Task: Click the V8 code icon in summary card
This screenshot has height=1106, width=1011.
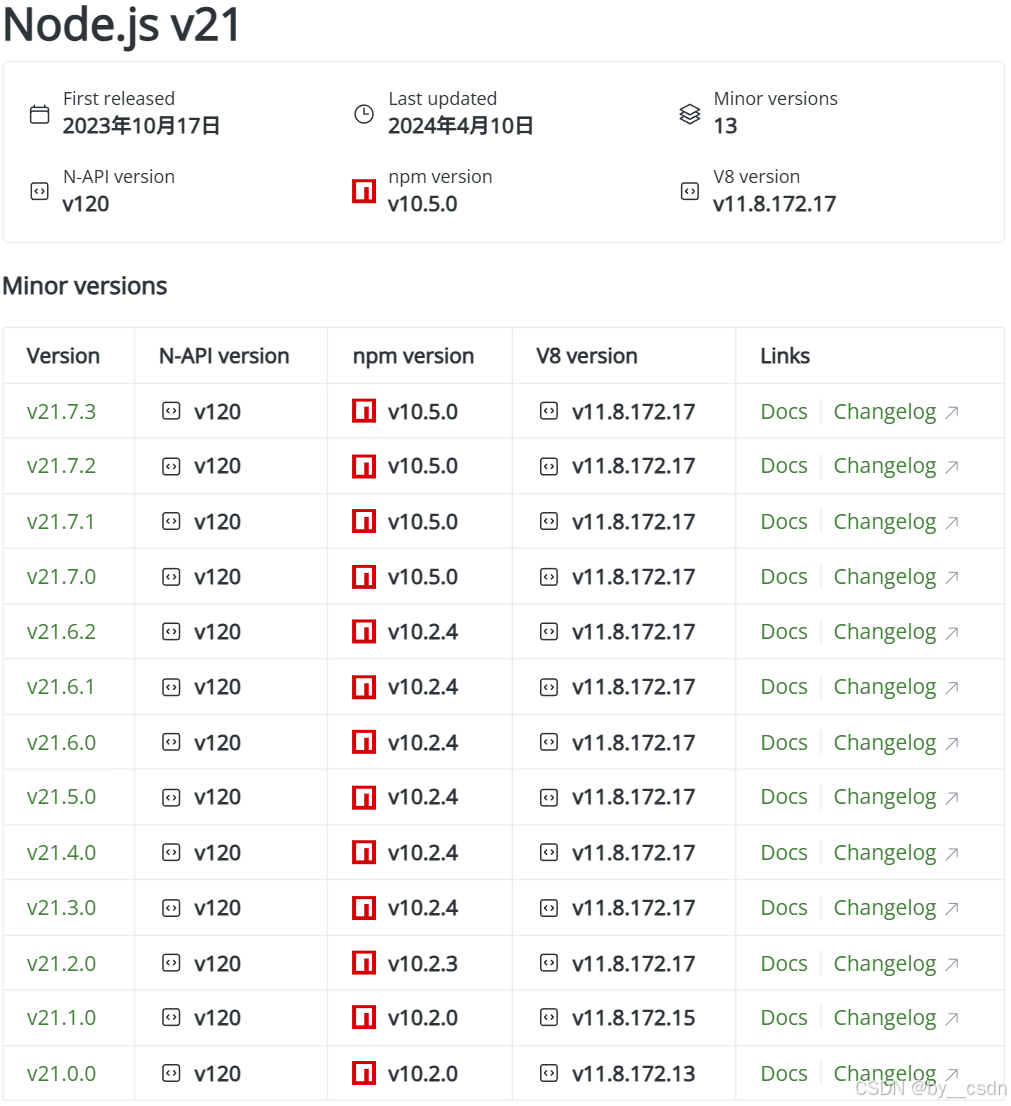Action: 690,191
